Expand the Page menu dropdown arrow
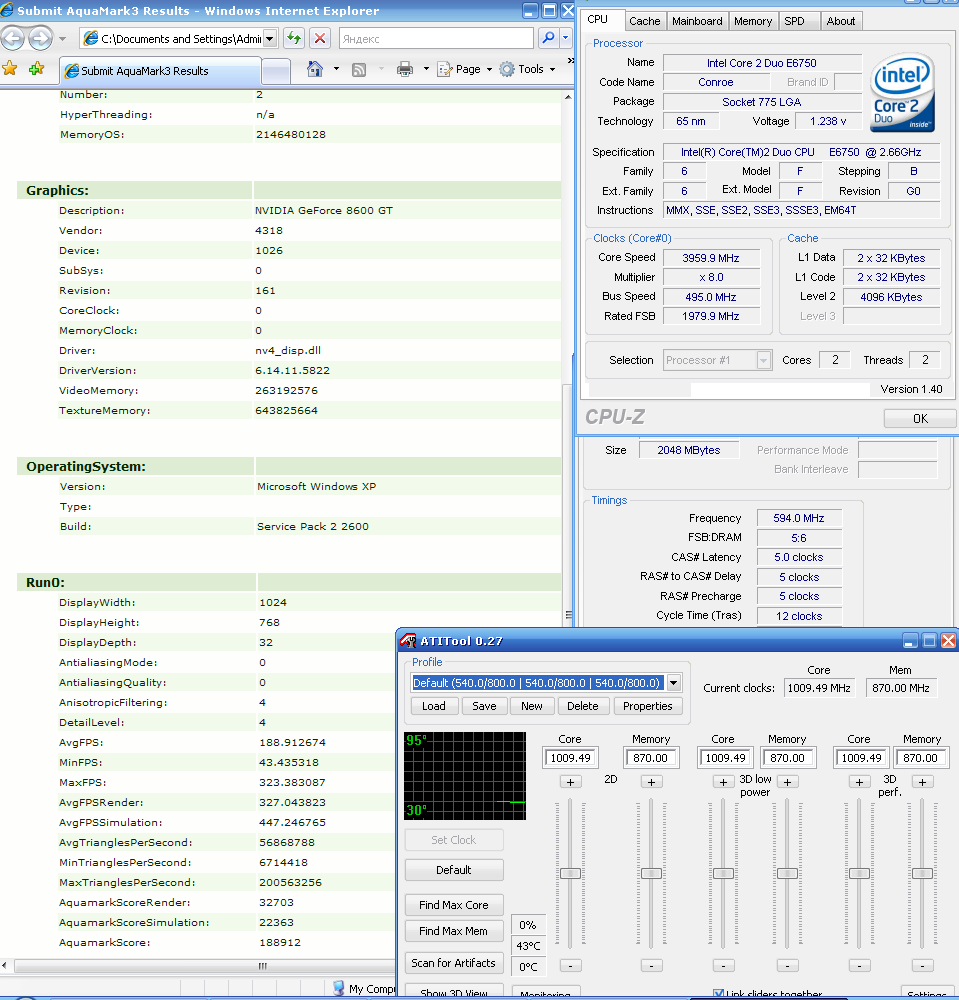This screenshot has width=959, height=1000. pyautogui.click(x=489, y=70)
